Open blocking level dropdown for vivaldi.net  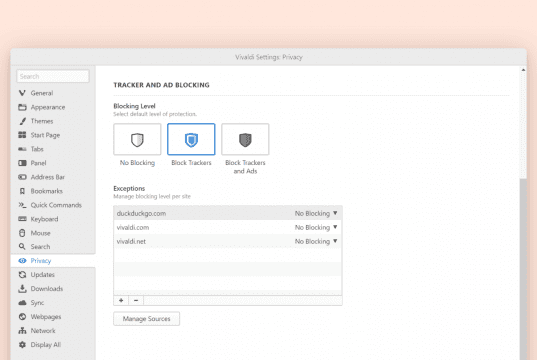(x=316, y=241)
